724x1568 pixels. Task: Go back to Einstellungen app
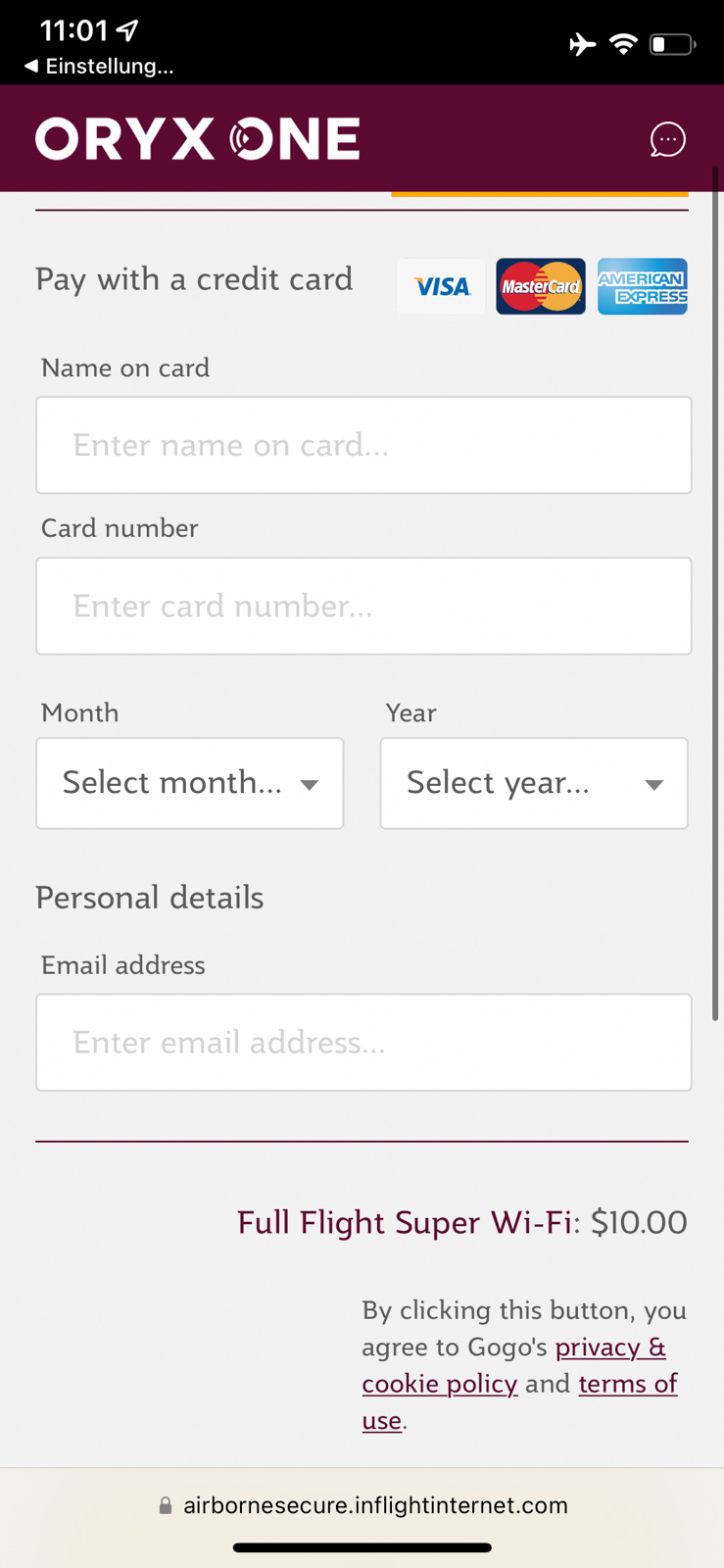coord(99,67)
